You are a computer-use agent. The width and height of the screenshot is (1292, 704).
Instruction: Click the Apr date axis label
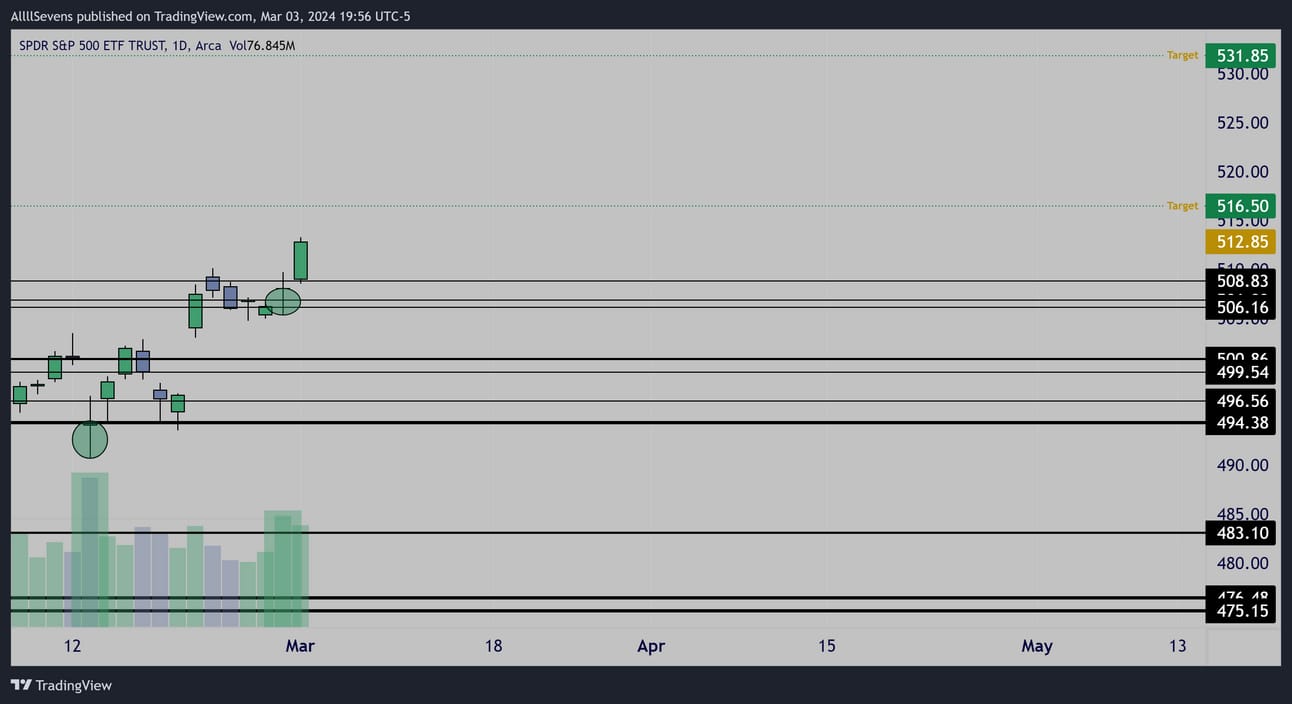(x=651, y=646)
